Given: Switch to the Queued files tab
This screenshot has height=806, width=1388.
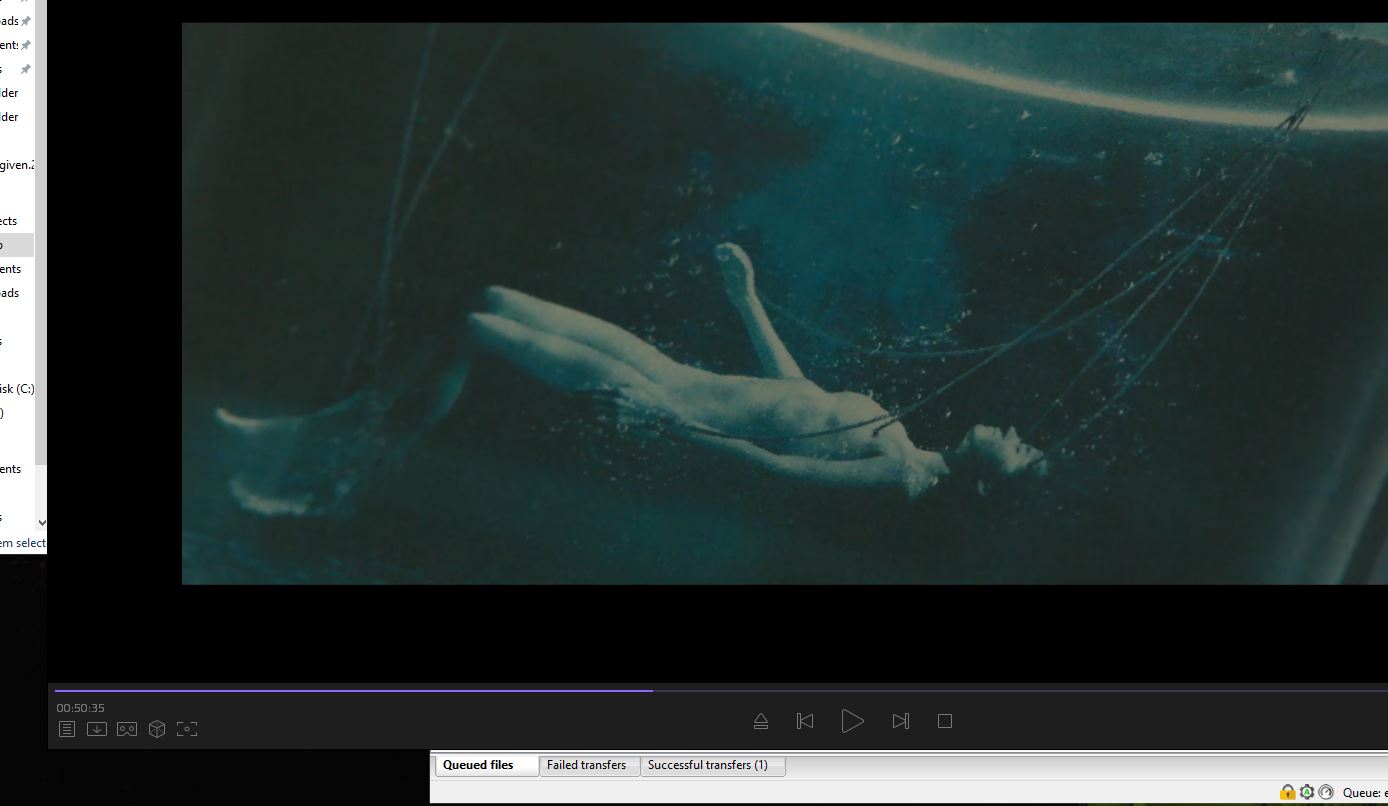Looking at the screenshot, I should [x=478, y=765].
